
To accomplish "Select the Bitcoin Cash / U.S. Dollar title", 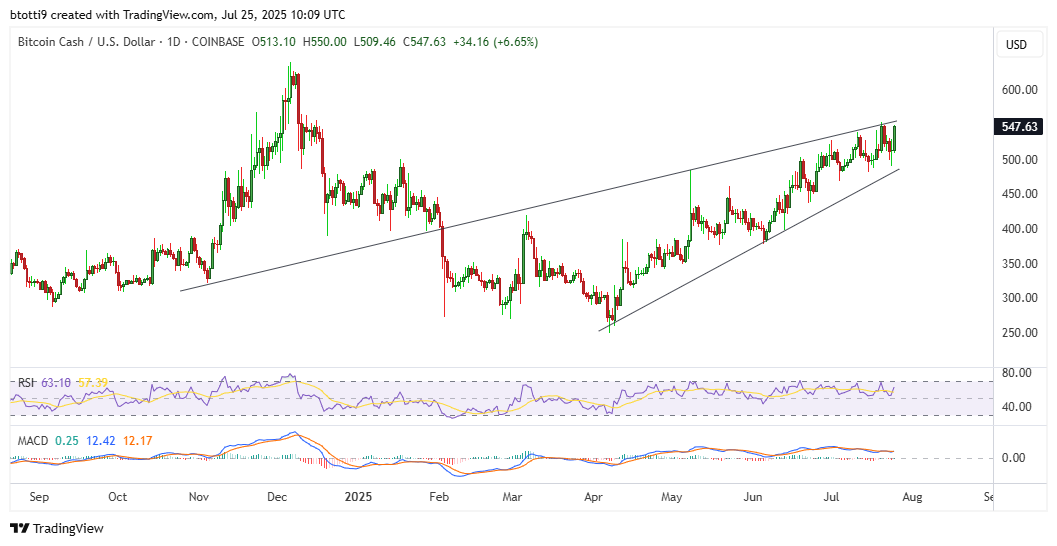I will [82, 42].
